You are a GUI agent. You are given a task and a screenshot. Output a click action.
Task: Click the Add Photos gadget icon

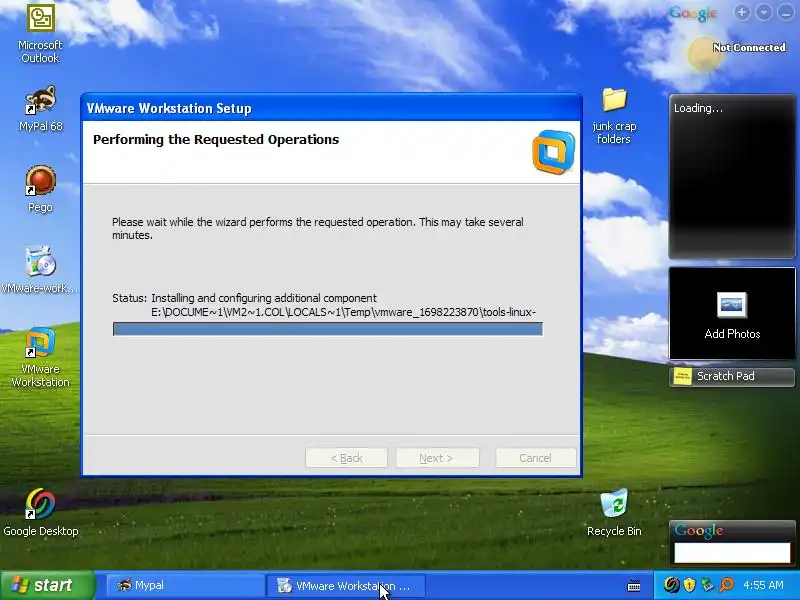click(732, 305)
